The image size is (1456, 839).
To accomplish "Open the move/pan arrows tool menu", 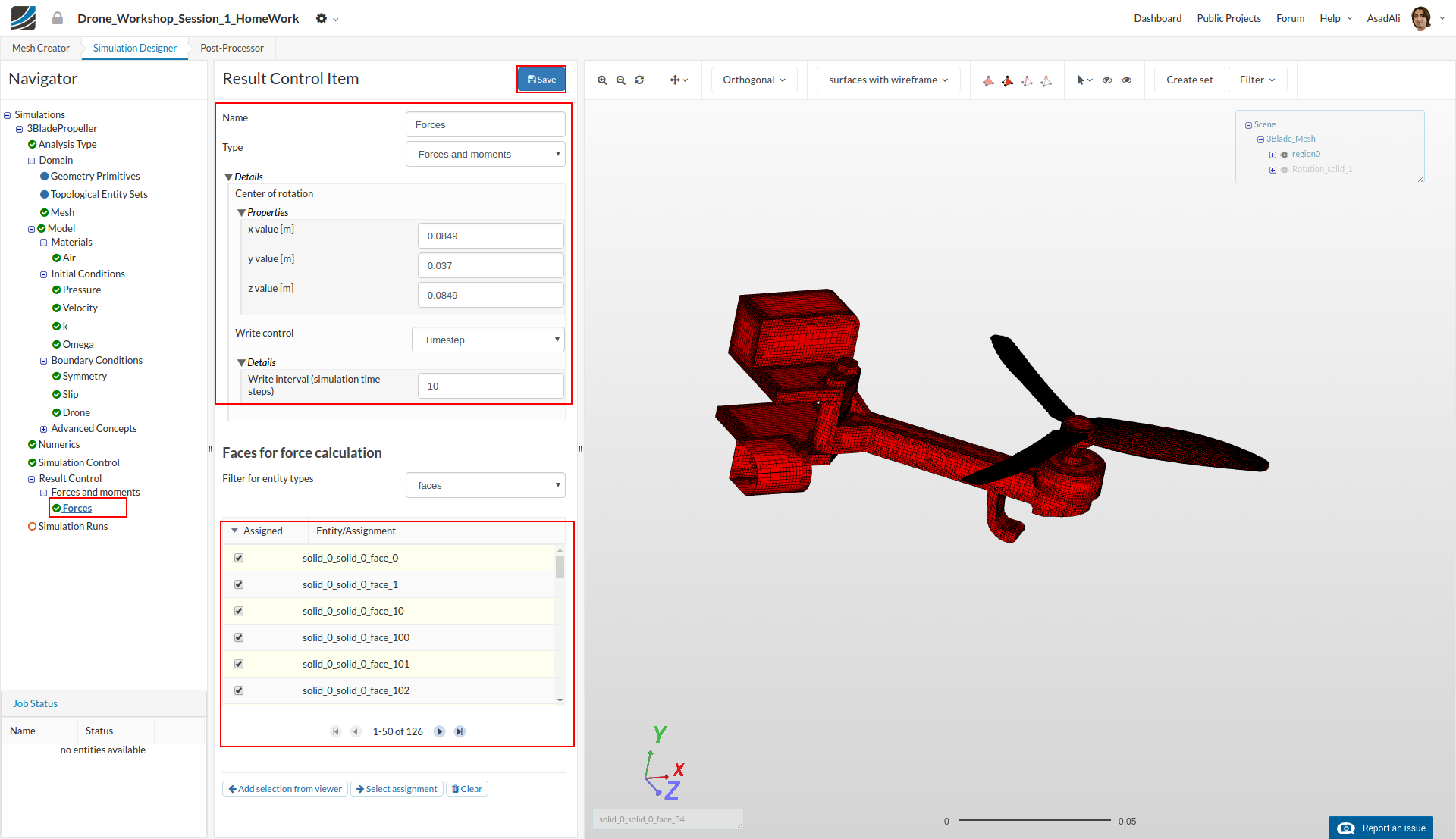I will (x=679, y=80).
